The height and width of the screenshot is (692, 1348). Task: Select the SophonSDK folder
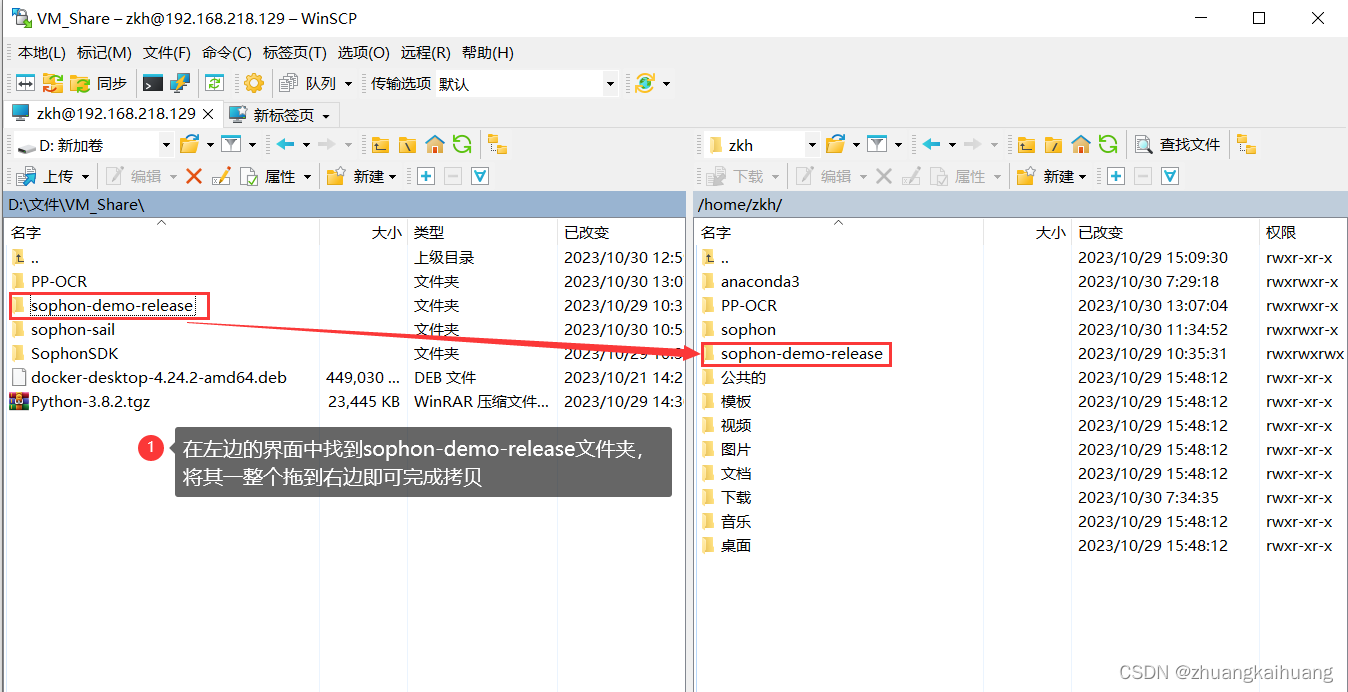75,353
